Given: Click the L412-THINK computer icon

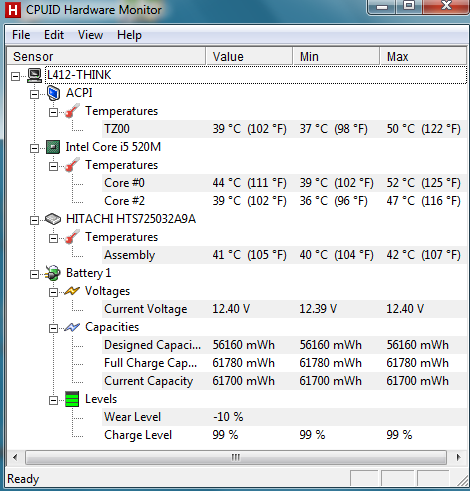Looking at the screenshot, I should click(x=34, y=75).
